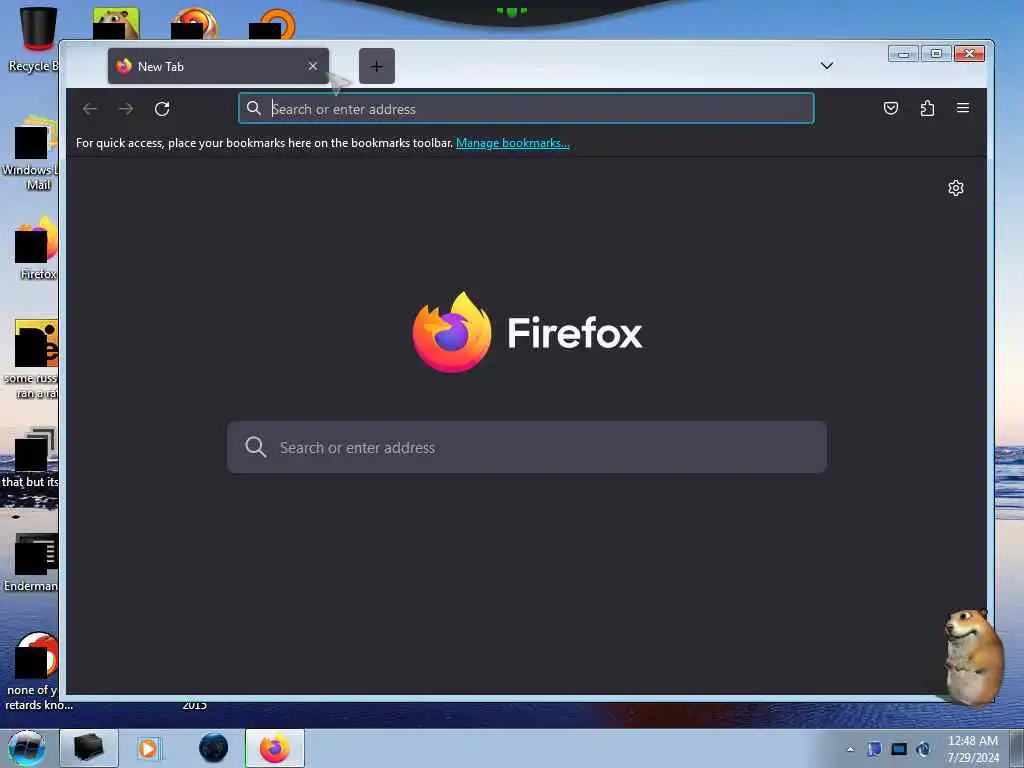
Task: Select the Recycle Bin desktop icon
Action: 34,39
